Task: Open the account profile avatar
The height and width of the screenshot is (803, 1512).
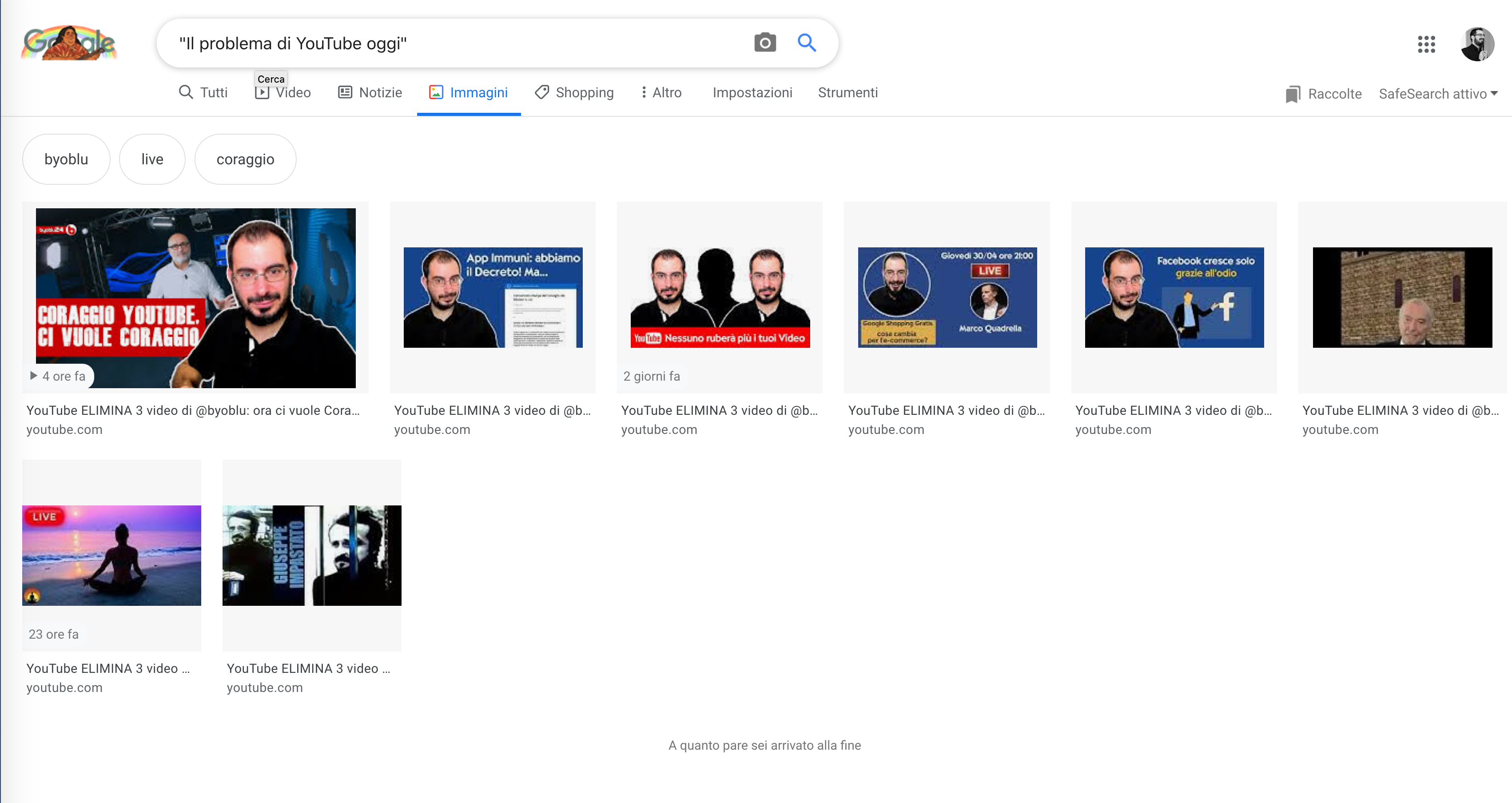Action: (x=1477, y=44)
